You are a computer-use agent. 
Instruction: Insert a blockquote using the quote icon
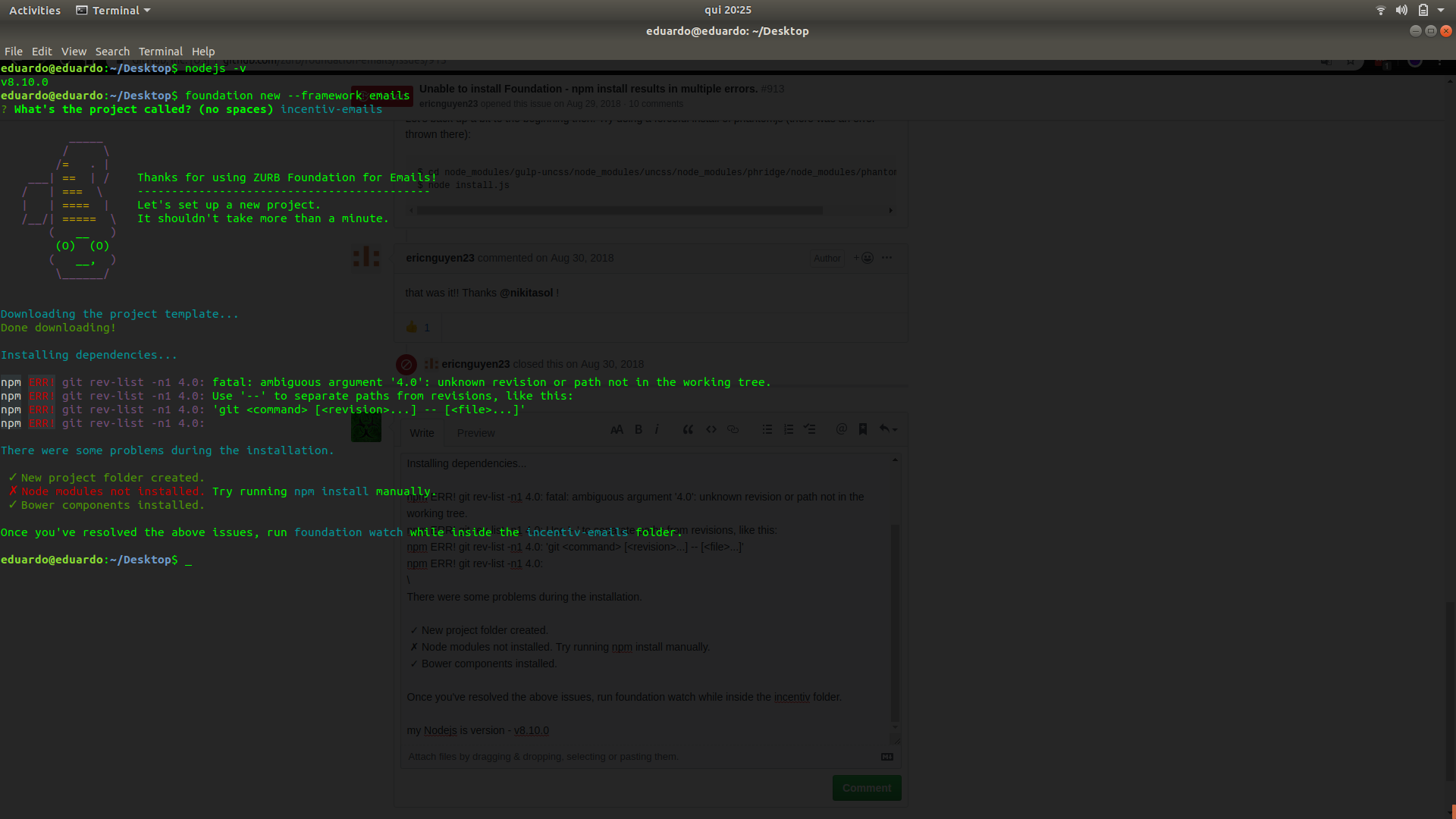[688, 429]
